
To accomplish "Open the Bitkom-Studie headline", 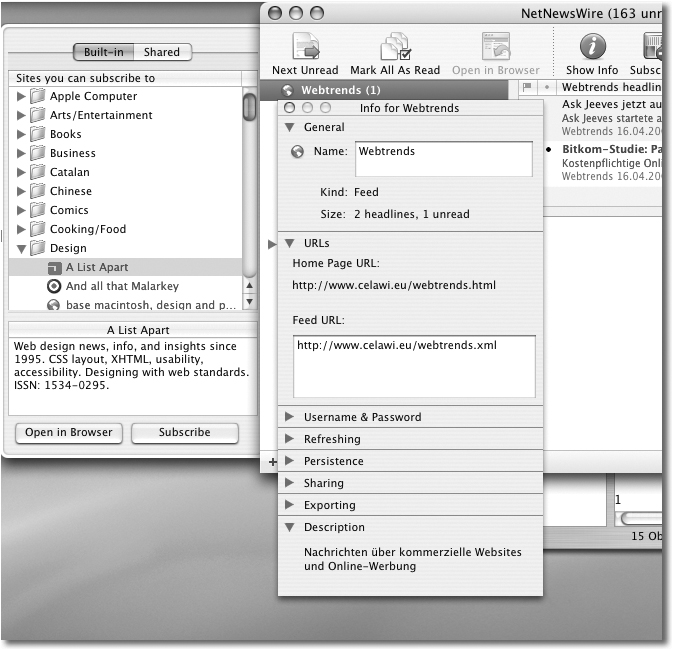I will click(x=603, y=163).
